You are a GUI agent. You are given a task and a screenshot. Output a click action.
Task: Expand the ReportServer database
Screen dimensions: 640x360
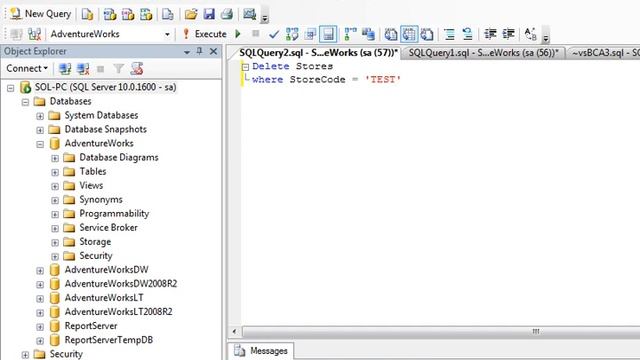[x=40, y=327]
